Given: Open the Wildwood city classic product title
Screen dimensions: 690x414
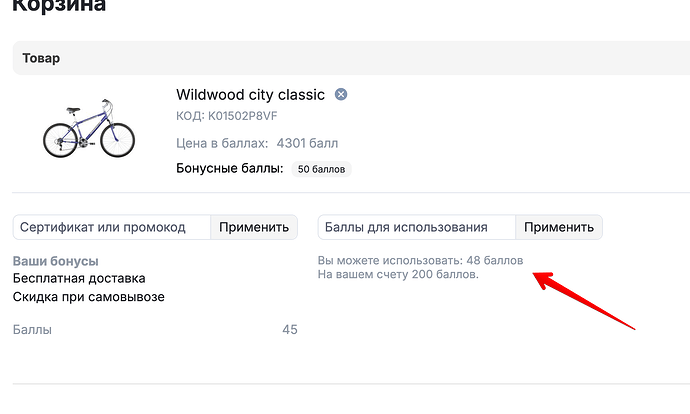Looking at the screenshot, I should coord(250,95).
